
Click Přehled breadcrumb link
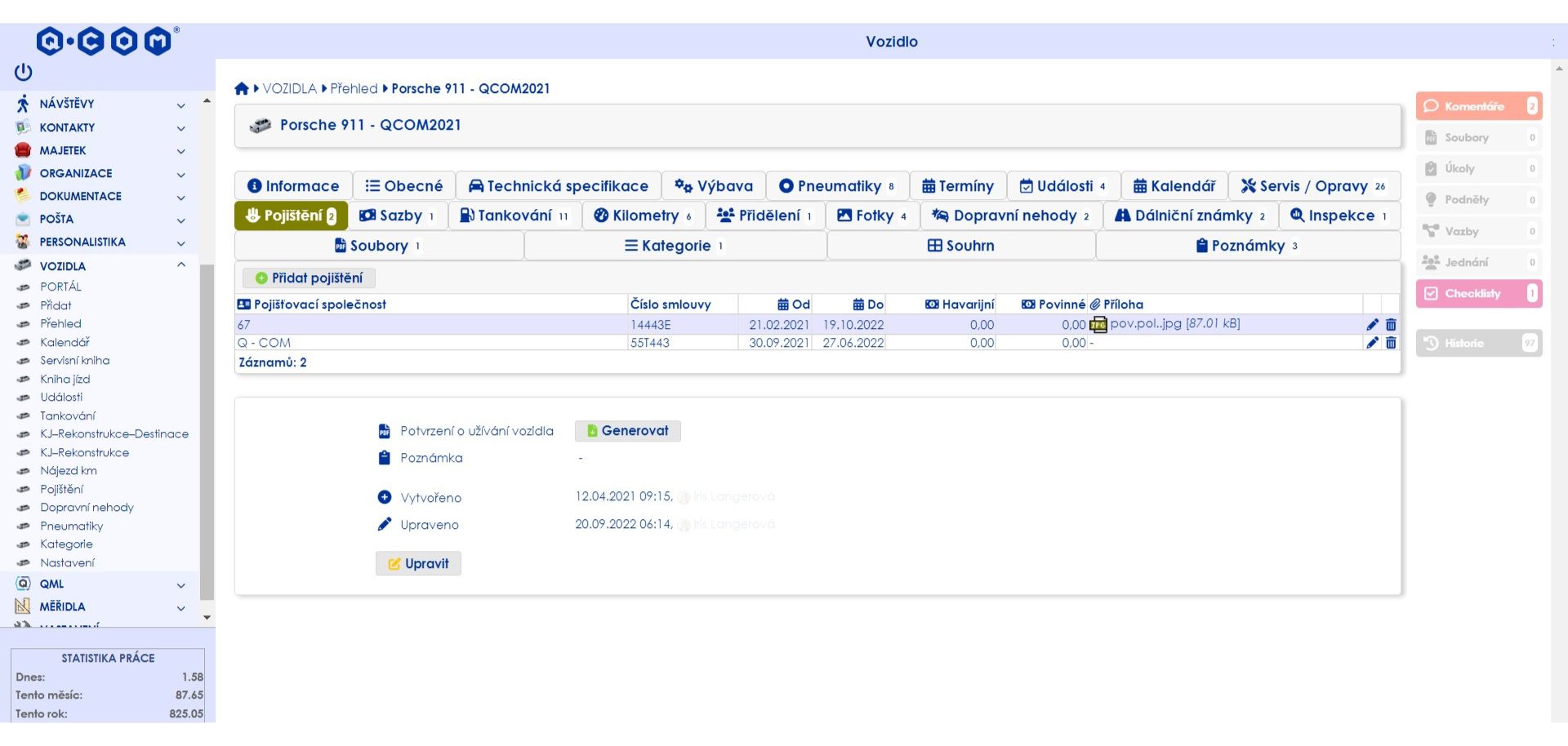point(354,88)
